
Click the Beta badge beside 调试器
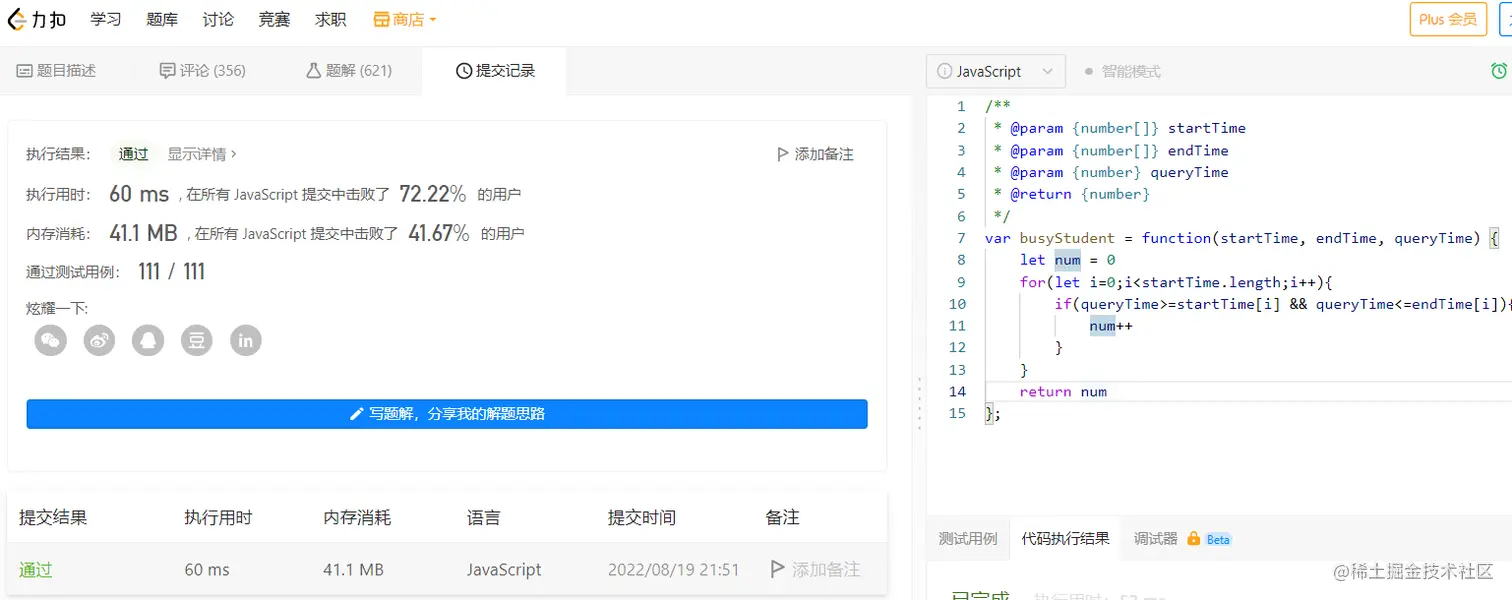click(1218, 539)
